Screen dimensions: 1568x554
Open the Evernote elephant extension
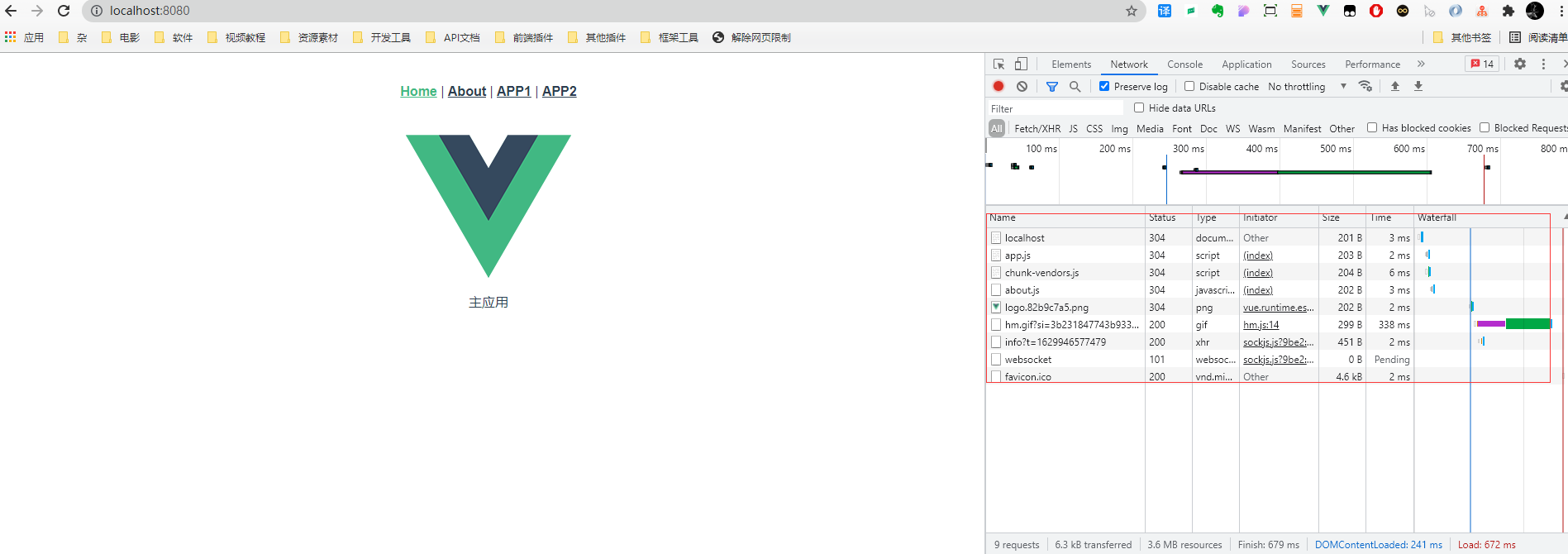point(1218,11)
